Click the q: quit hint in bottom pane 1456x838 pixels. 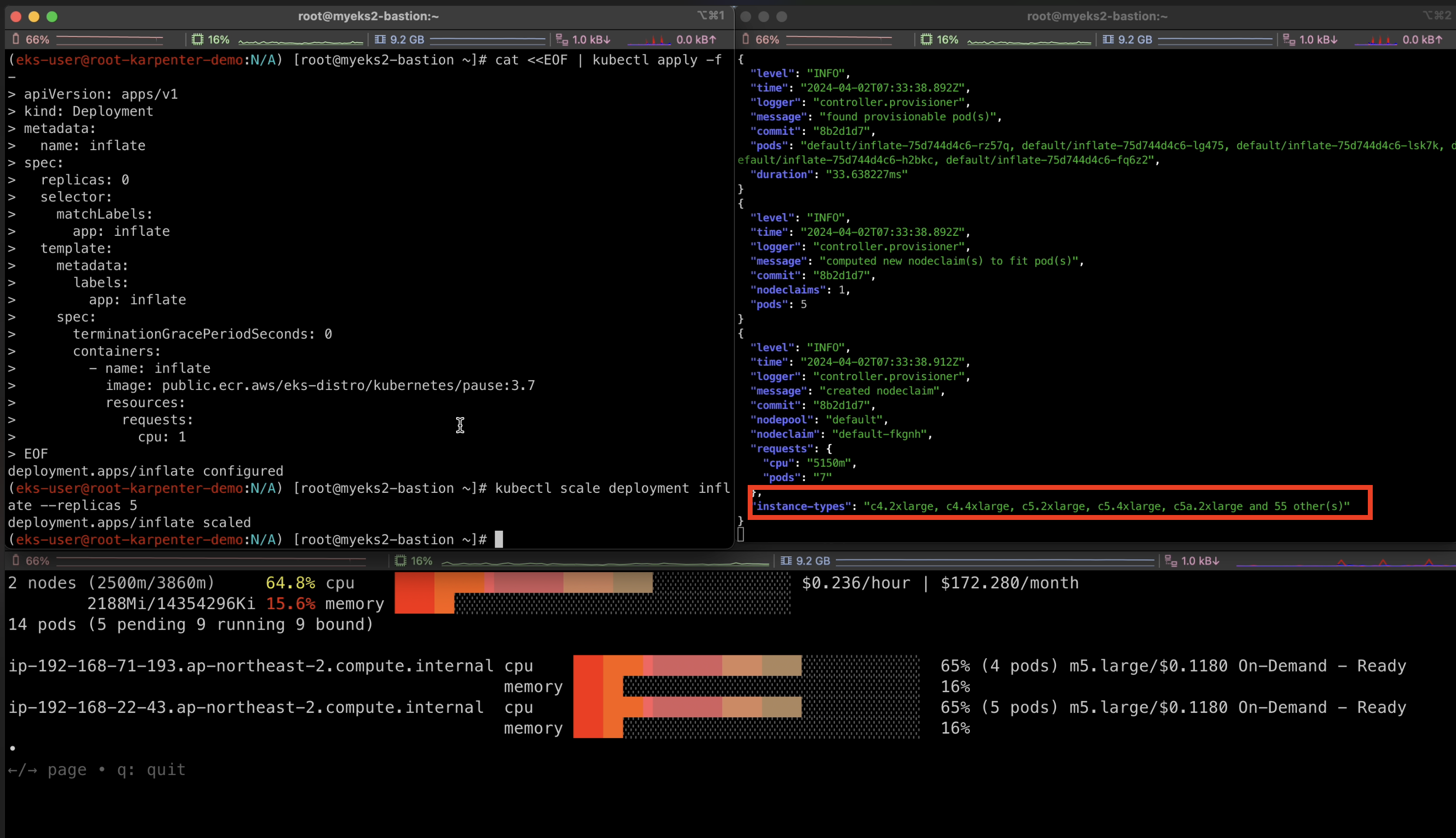pyautogui.click(x=151, y=770)
